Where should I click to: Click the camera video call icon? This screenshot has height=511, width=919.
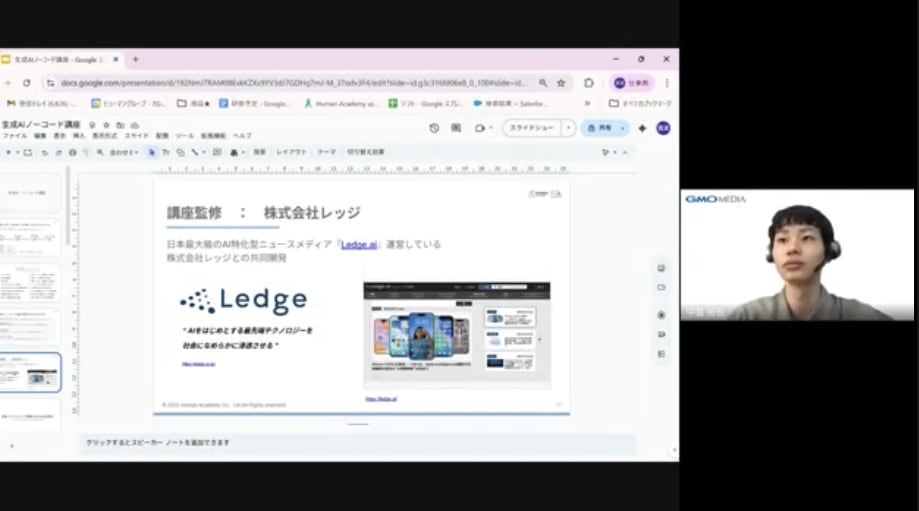(480, 128)
